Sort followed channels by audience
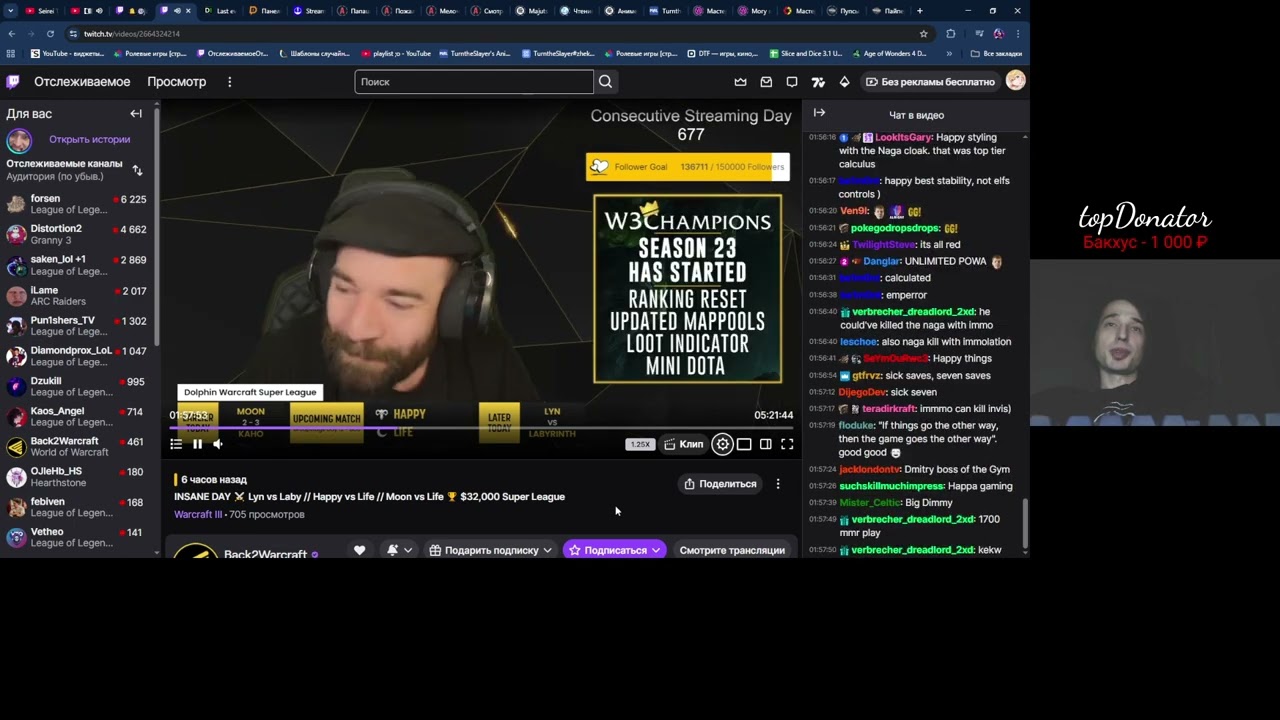 pyautogui.click(x=137, y=170)
